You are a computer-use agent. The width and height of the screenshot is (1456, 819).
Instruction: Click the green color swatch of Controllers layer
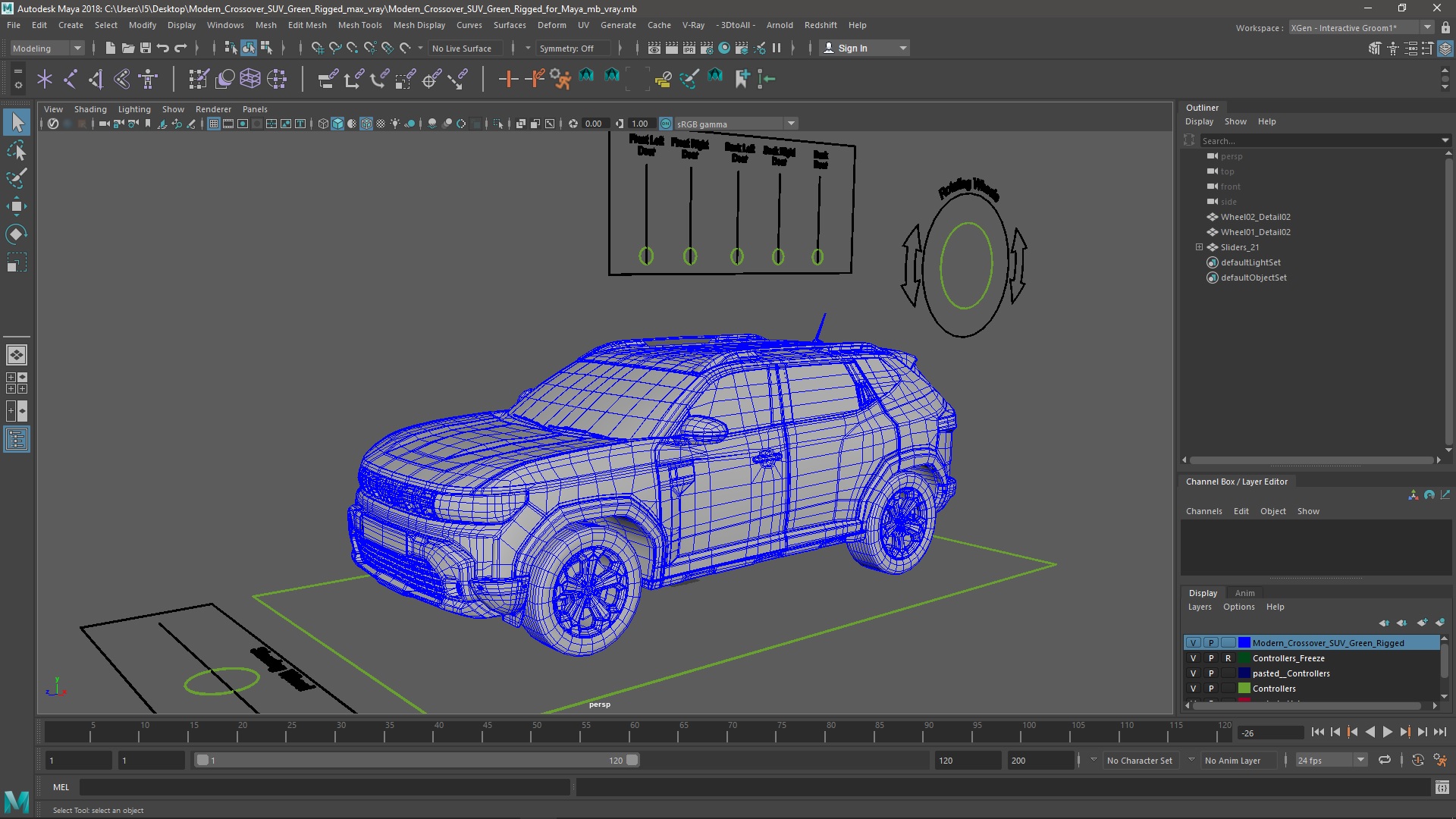(1244, 689)
